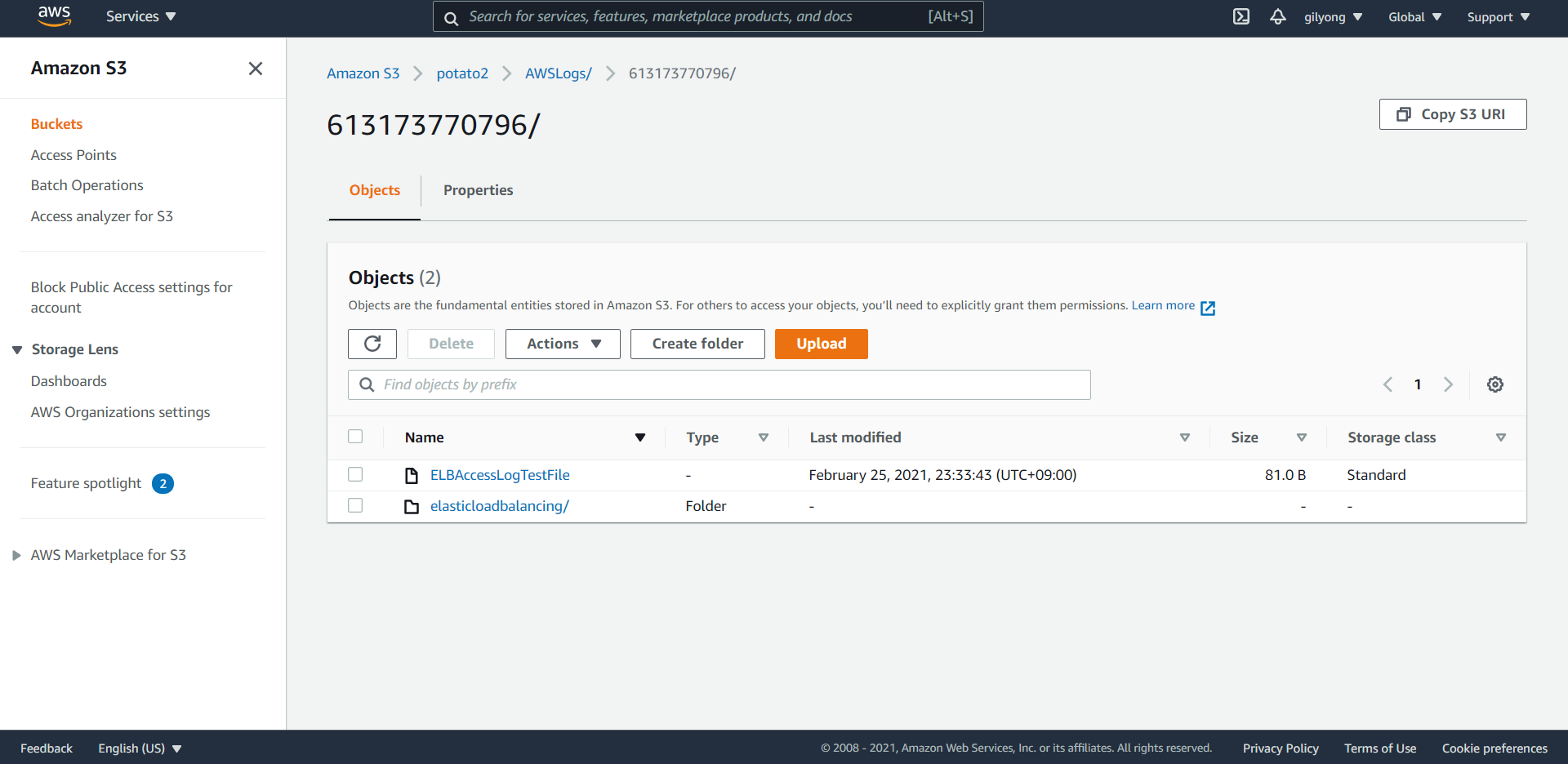Go to next page arrow
1568x764 pixels.
coord(1448,384)
